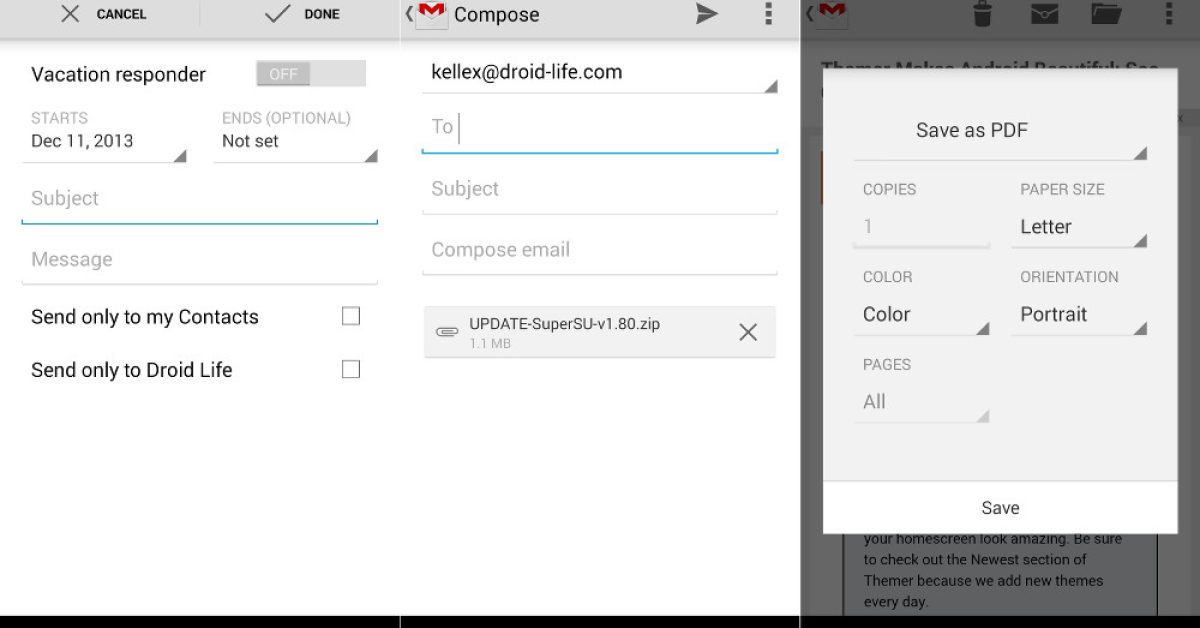1200x628 pixels.
Task: Tap the Gmail logo in the Compose header
Action: (431, 13)
